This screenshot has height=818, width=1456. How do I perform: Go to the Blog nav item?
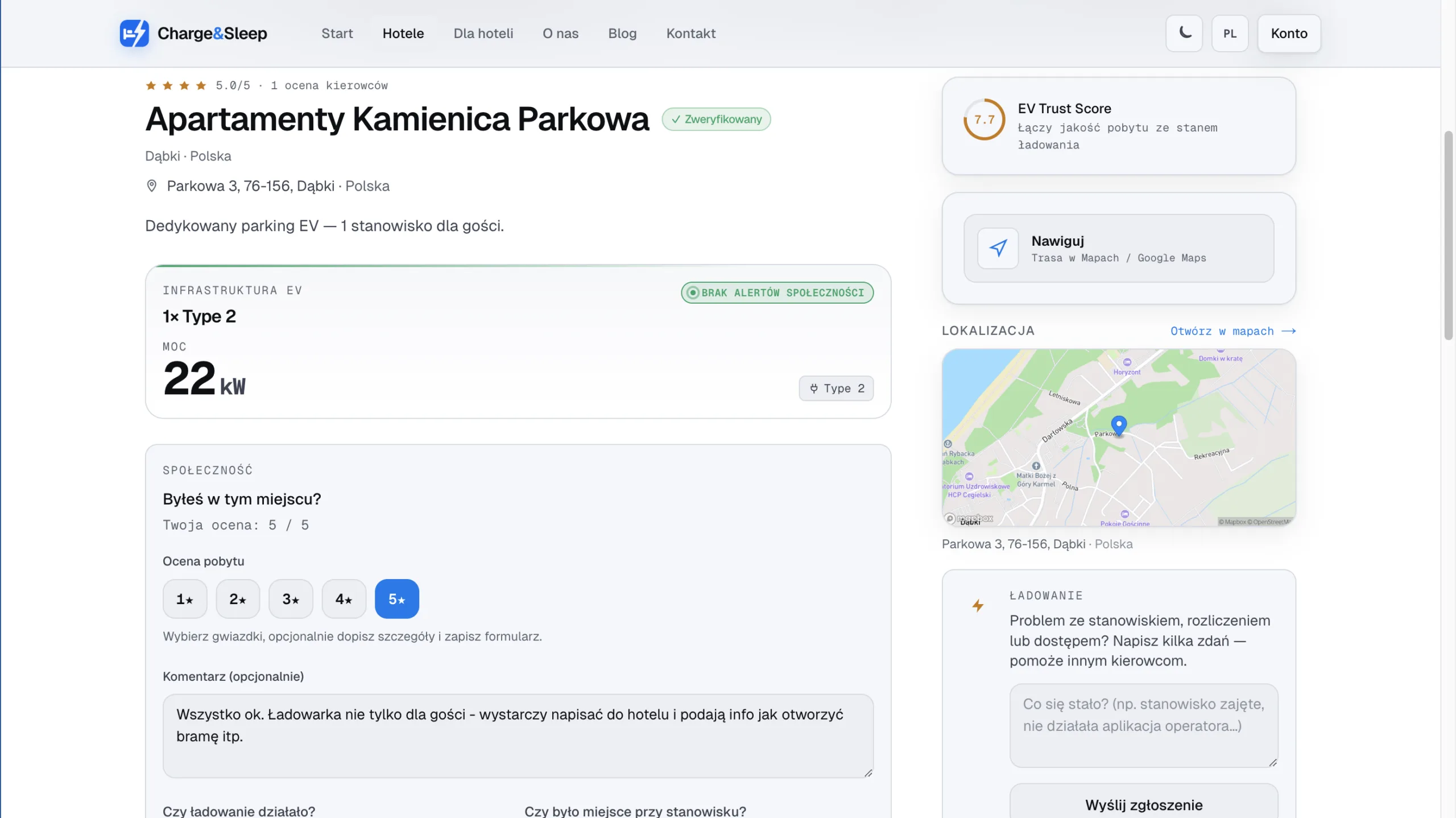[622, 34]
